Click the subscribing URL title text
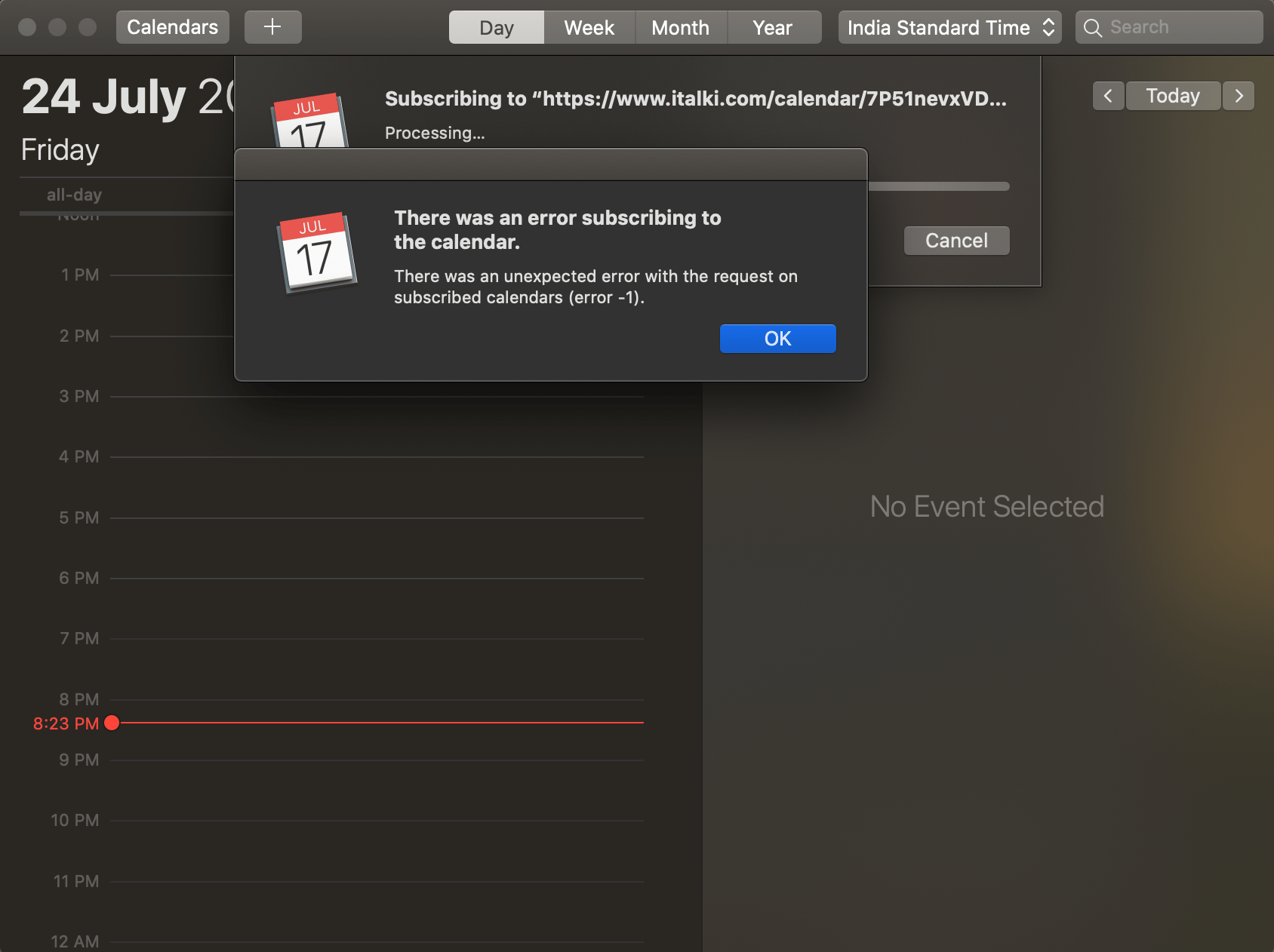1274x952 pixels. 696,99
